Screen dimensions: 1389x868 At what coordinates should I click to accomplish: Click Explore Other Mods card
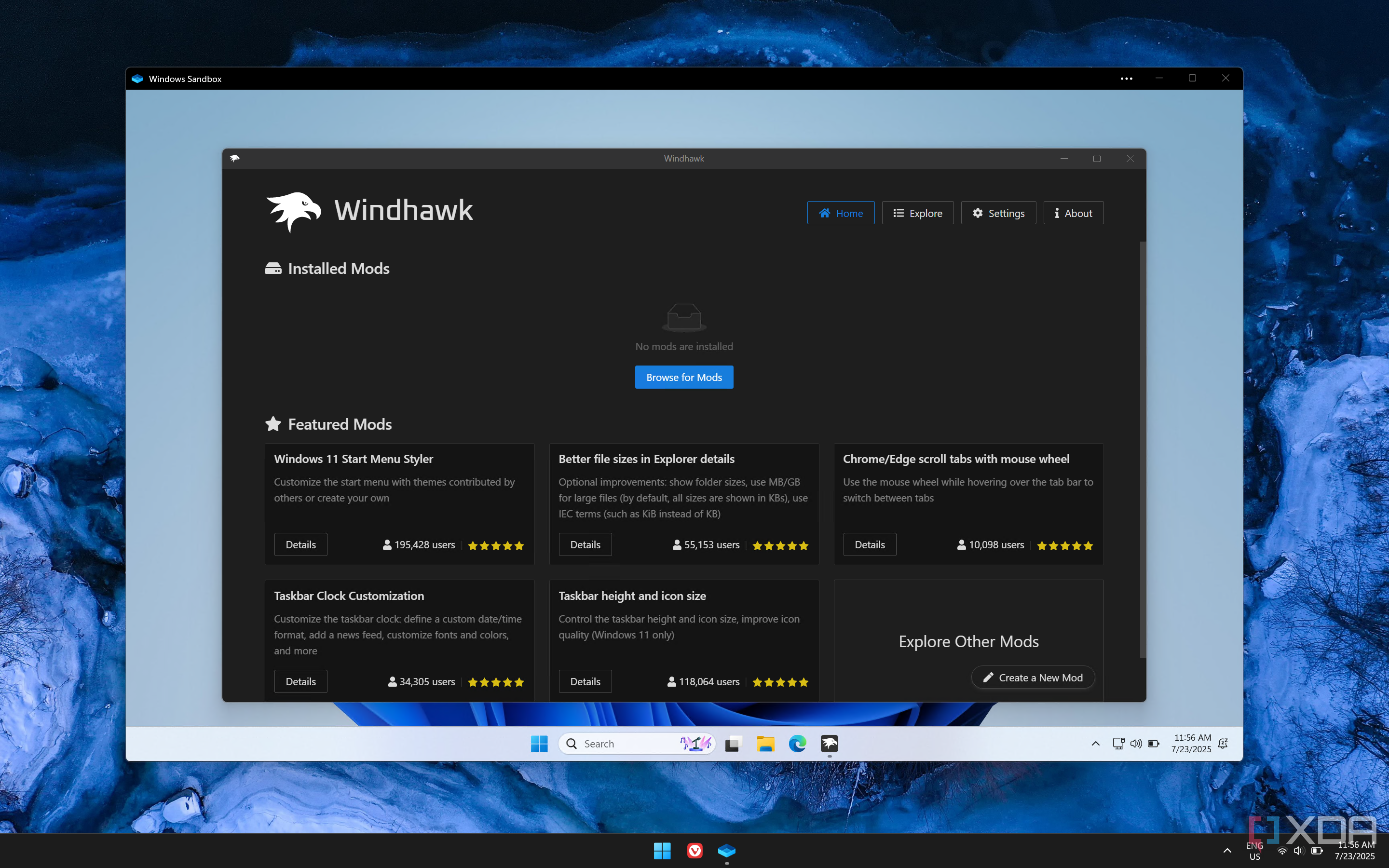point(968,641)
